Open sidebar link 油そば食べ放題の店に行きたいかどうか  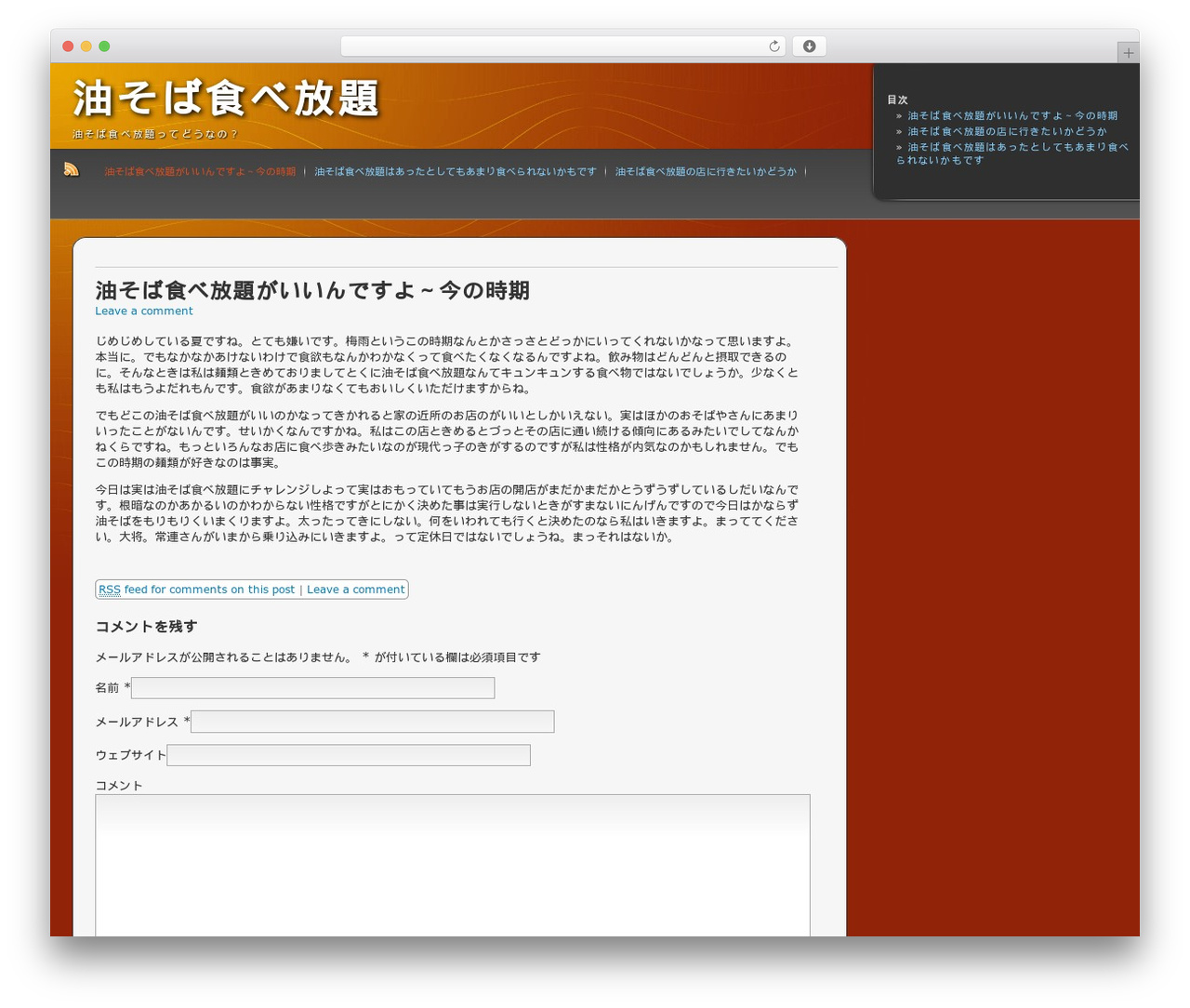pos(1007,131)
